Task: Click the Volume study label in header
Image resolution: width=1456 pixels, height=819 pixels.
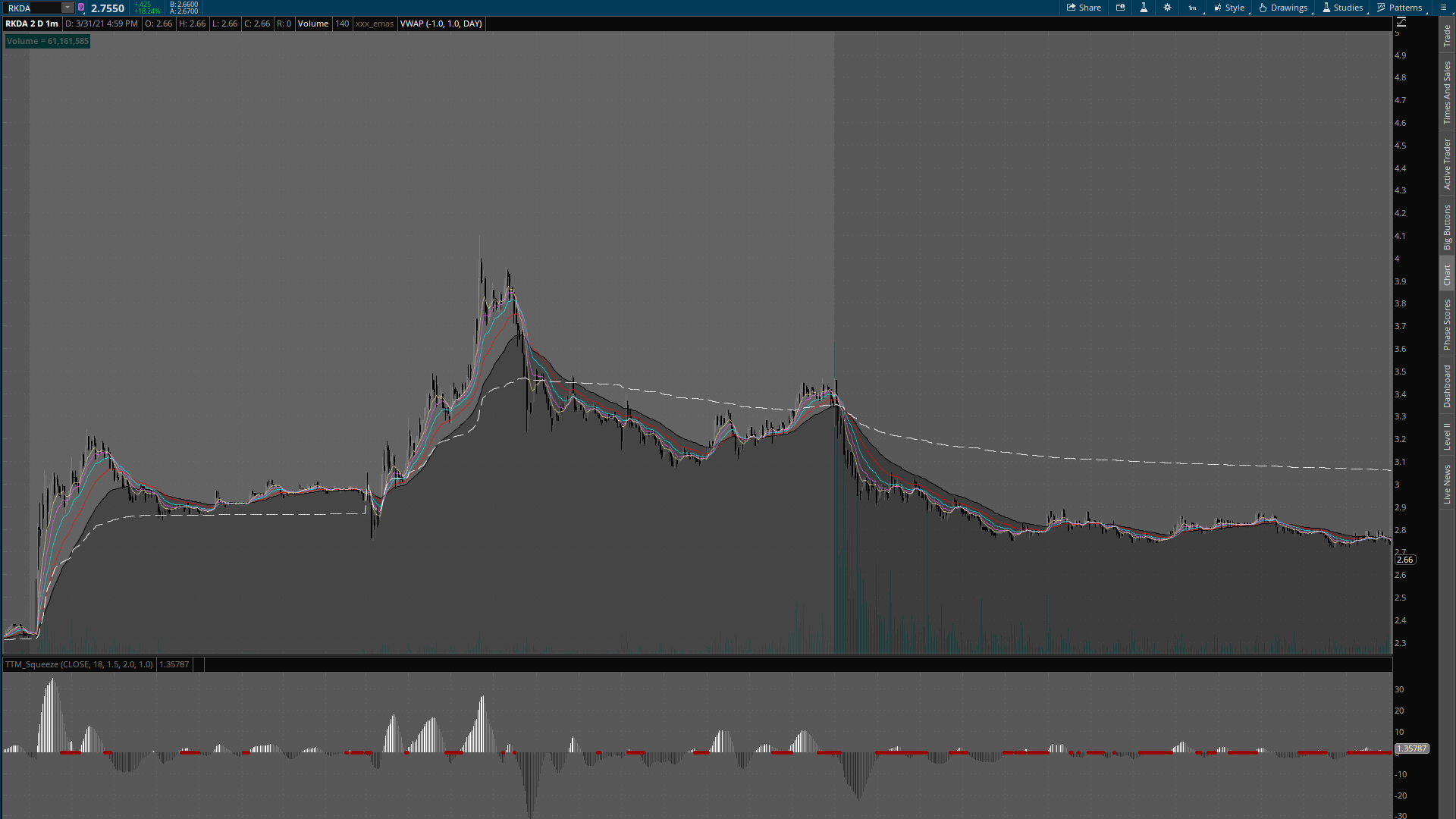Action: [x=312, y=24]
